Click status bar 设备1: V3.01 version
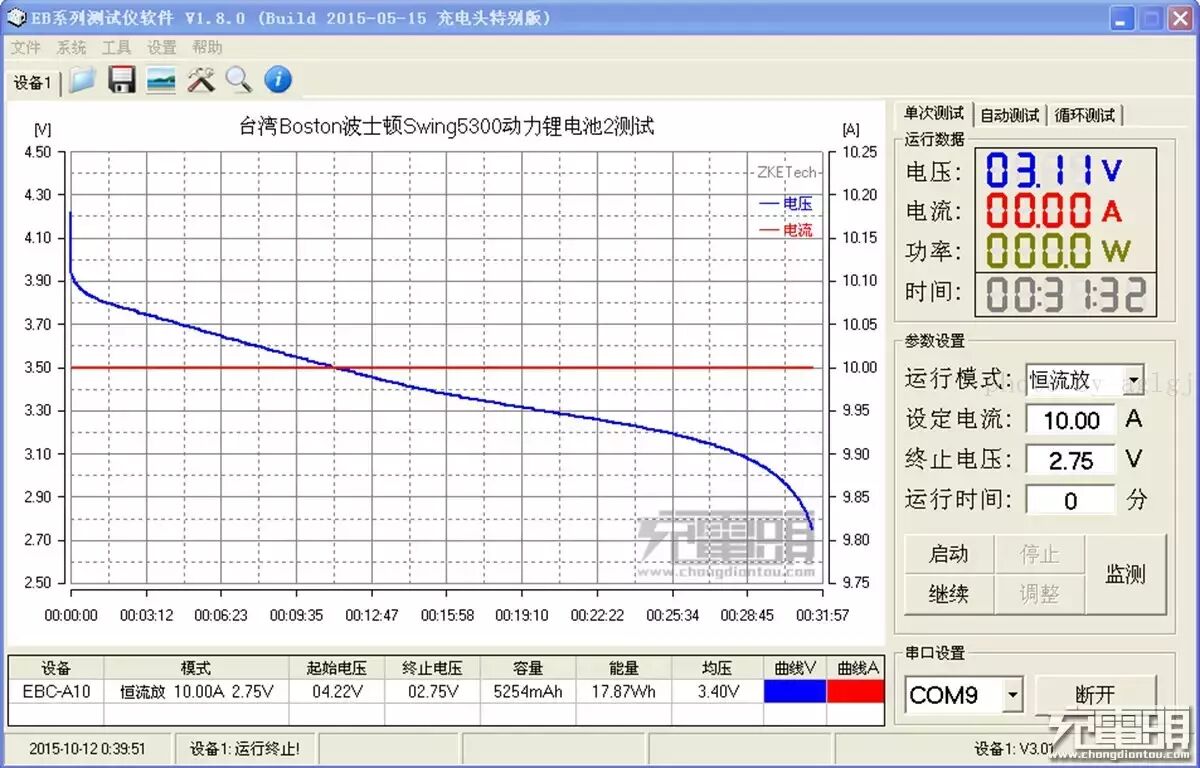This screenshot has width=1200, height=768. 1015,748
